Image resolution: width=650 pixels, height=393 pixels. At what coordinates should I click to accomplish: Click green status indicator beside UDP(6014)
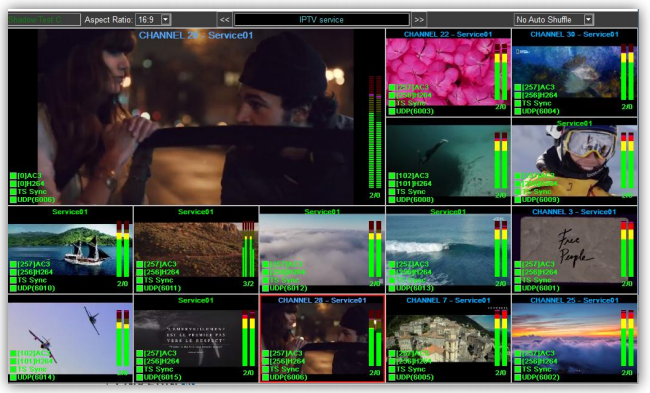(x=13, y=377)
